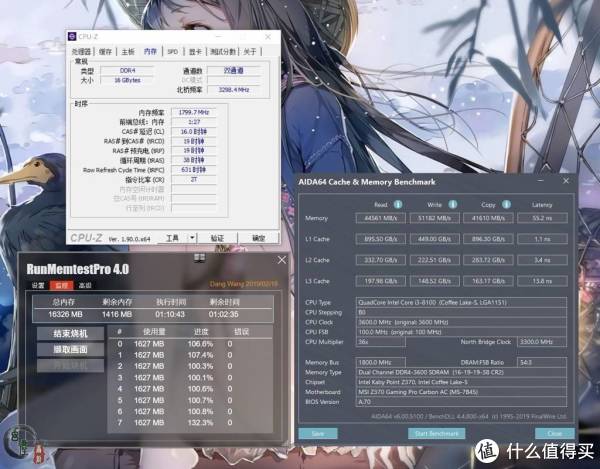600x469 pixels.
Task: Click the North Bridge Clock value in AIDA64
Action: [x=542, y=342]
